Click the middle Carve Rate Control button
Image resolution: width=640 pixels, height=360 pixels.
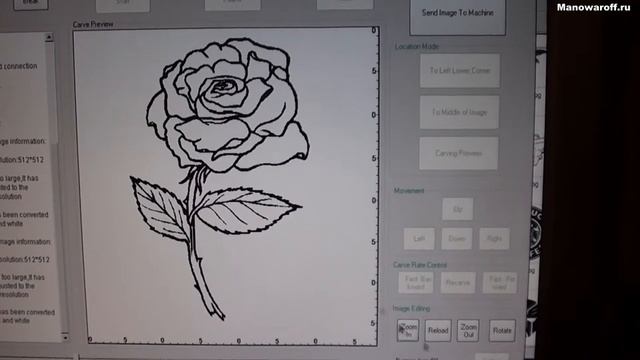point(458,282)
